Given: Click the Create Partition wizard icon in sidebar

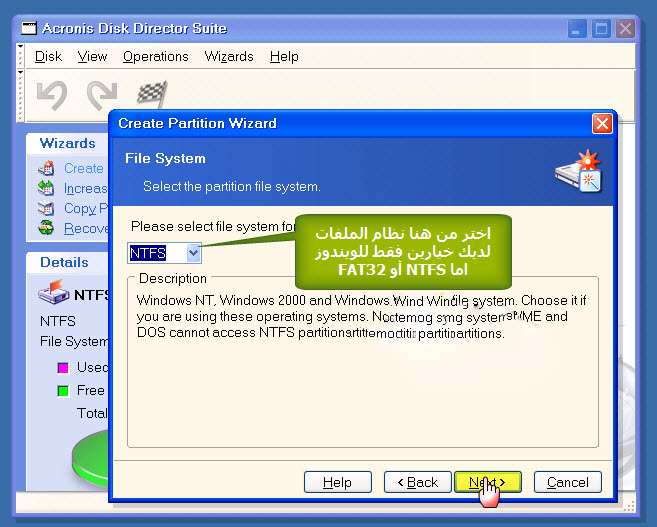Looking at the screenshot, I should pyautogui.click(x=46, y=168).
